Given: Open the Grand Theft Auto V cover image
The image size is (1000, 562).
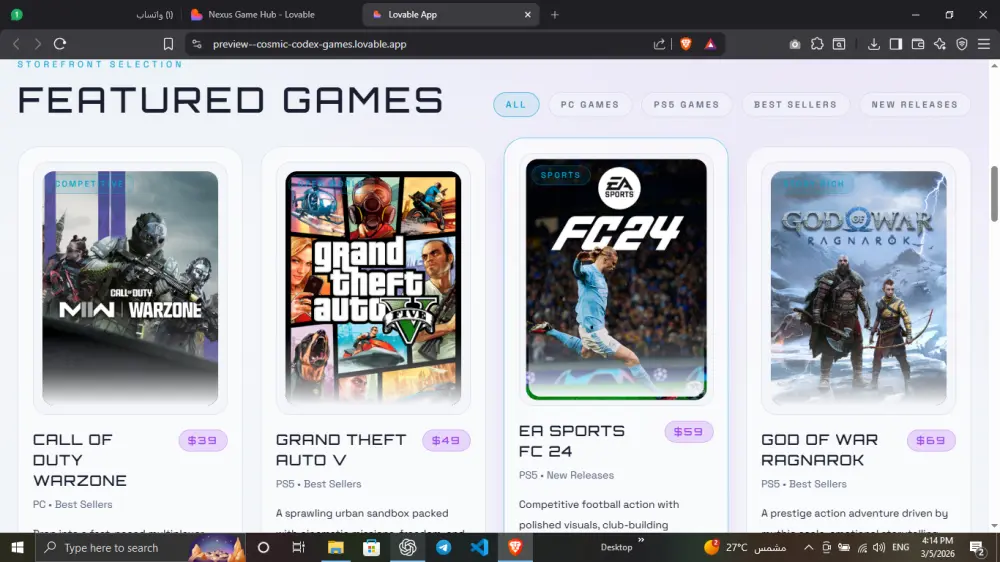Looking at the screenshot, I should [x=373, y=288].
